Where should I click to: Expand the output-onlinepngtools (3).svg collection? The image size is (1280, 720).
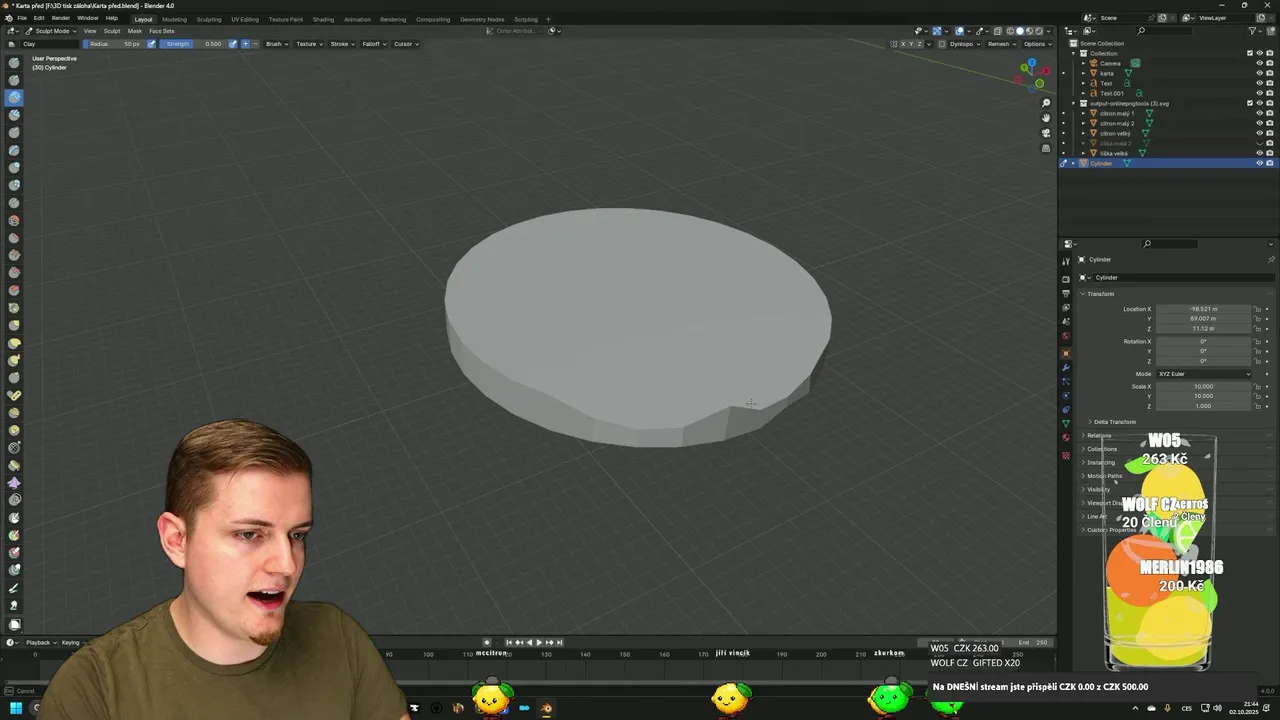click(1073, 103)
